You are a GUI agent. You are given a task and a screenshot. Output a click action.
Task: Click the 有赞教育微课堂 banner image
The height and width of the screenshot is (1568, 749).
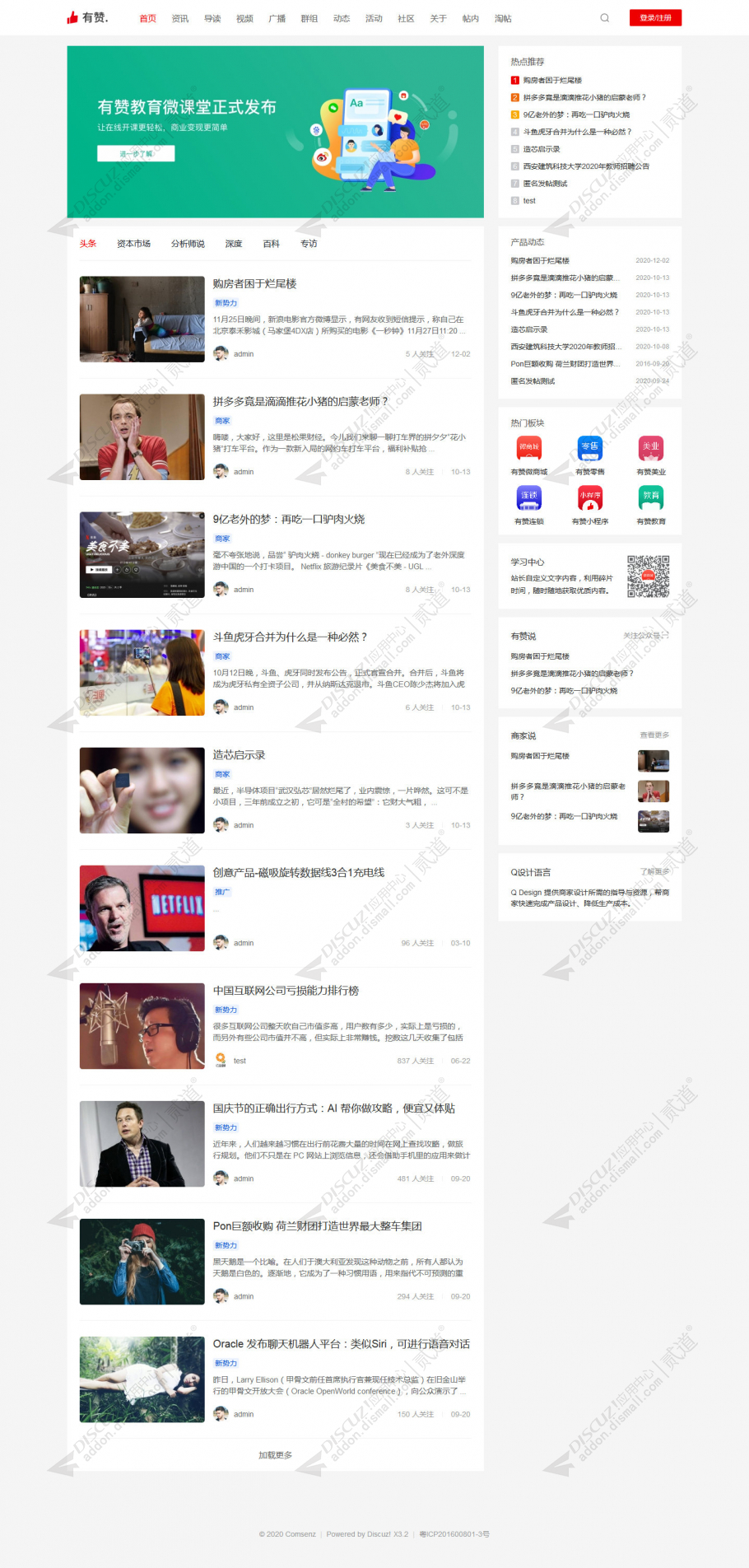click(x=275, y=132)
